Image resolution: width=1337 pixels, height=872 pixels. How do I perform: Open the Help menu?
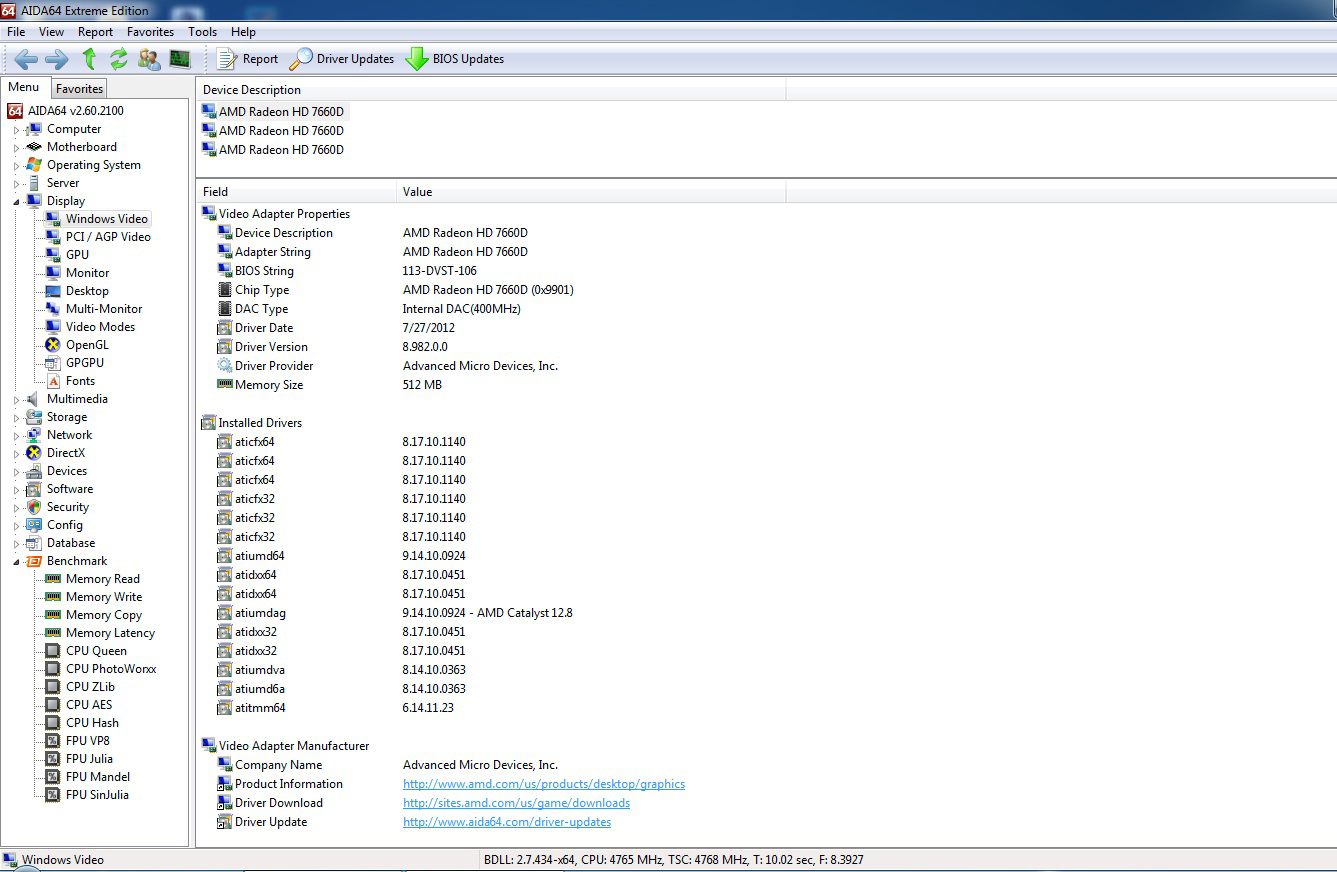pos(243,32)
